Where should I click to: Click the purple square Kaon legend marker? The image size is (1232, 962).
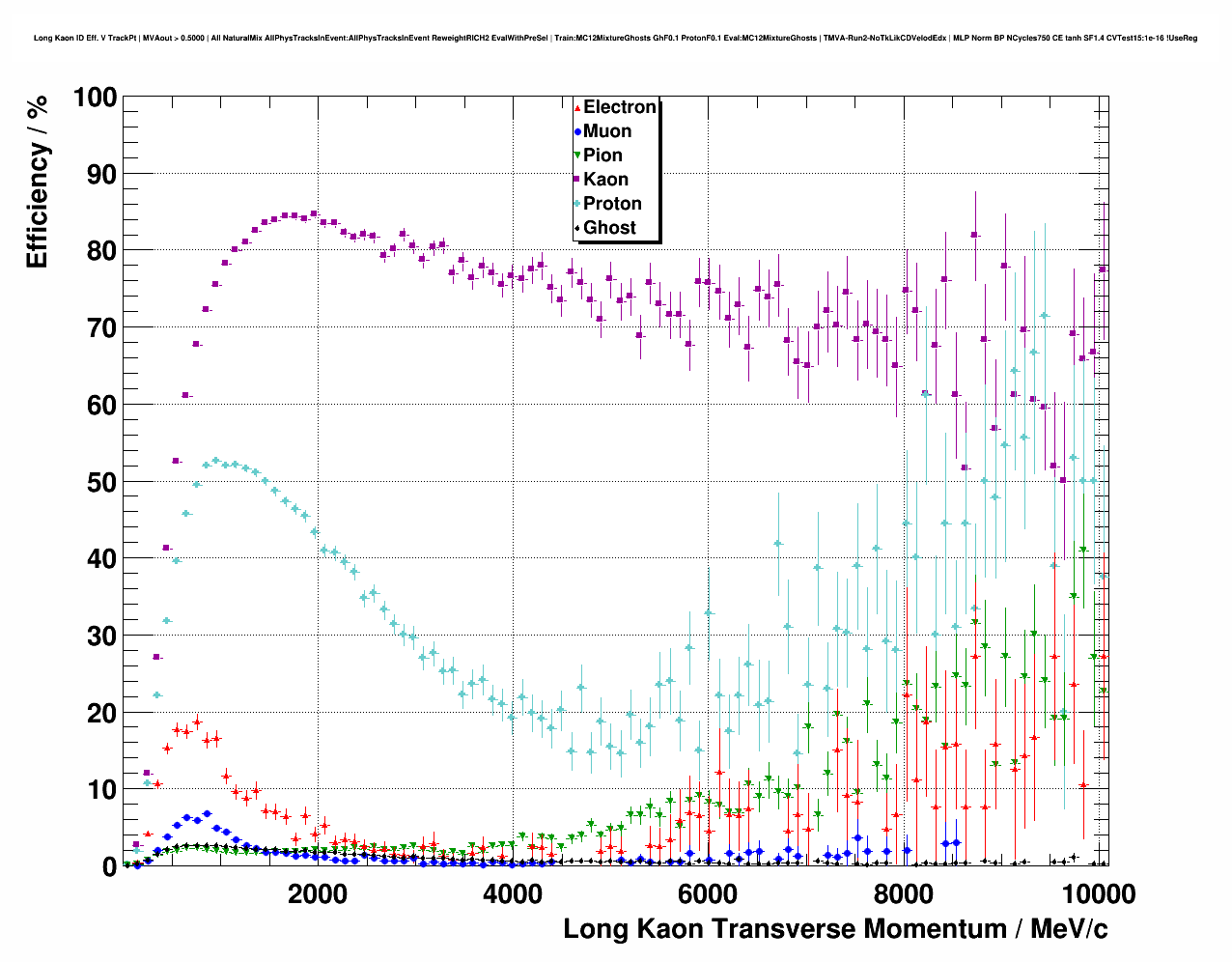pyautogui.click(x=577, y=180)
